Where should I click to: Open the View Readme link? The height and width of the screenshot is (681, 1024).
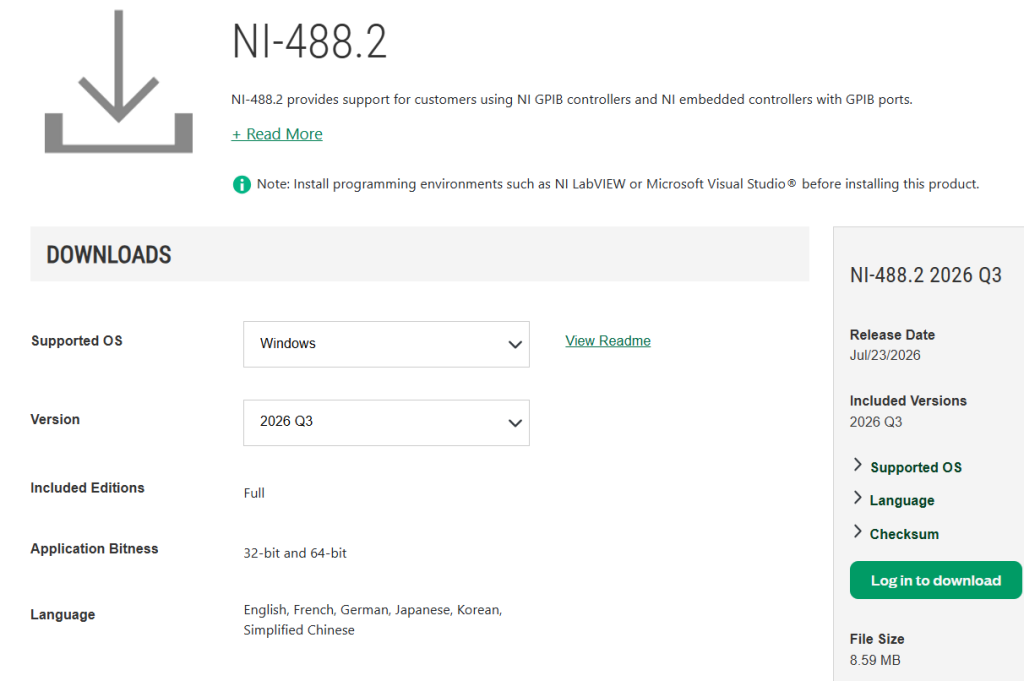coord(608,341)
